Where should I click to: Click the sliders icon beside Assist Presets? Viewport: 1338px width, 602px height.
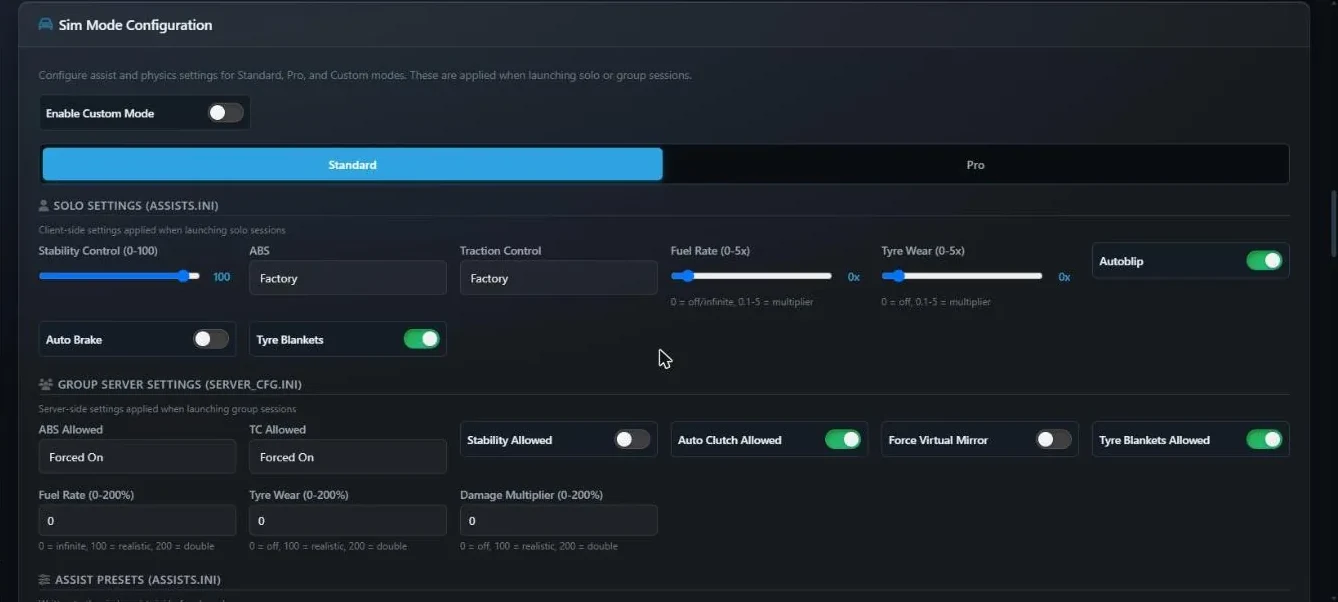click(44, 580)
